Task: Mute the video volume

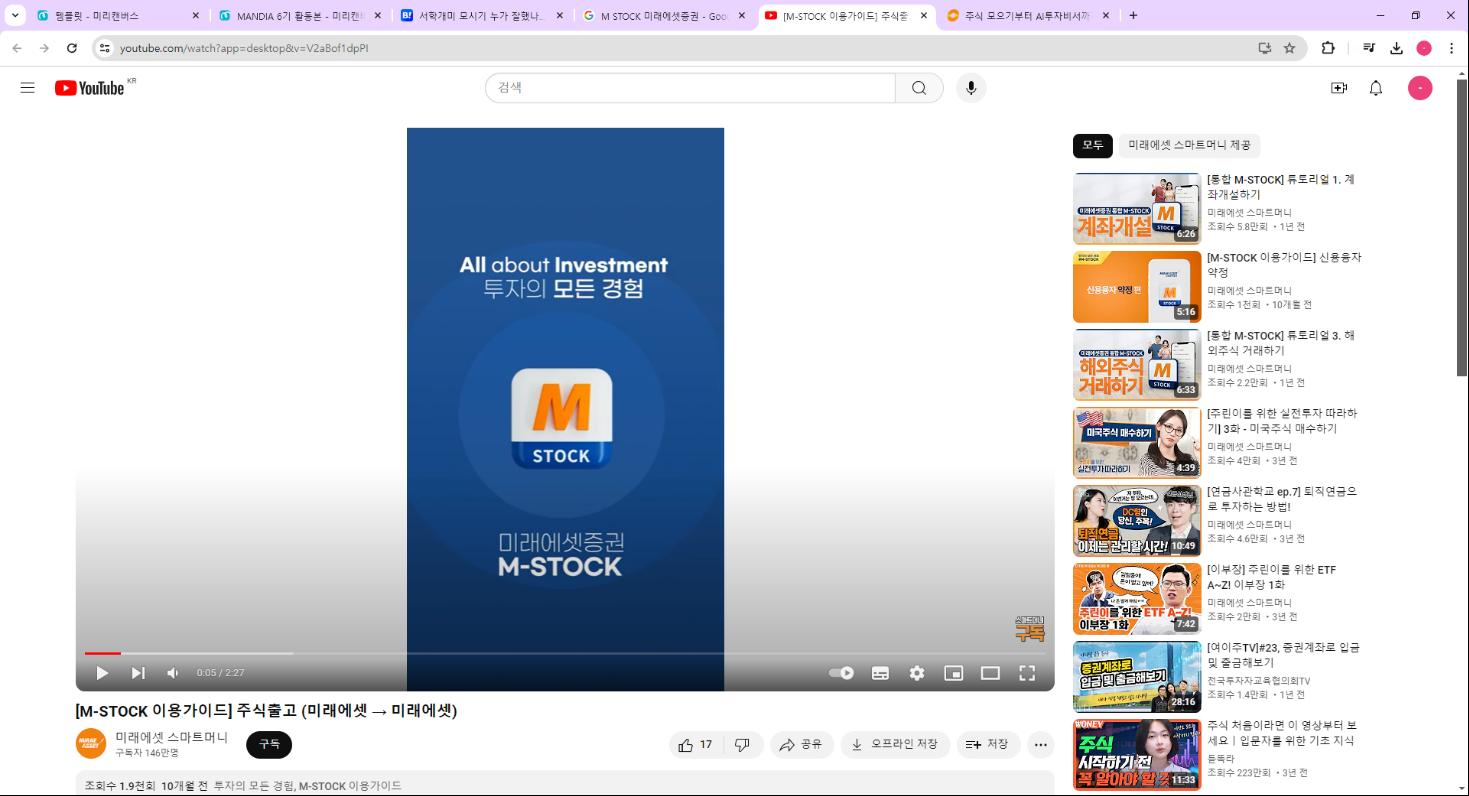Action: tap(173, 673)
